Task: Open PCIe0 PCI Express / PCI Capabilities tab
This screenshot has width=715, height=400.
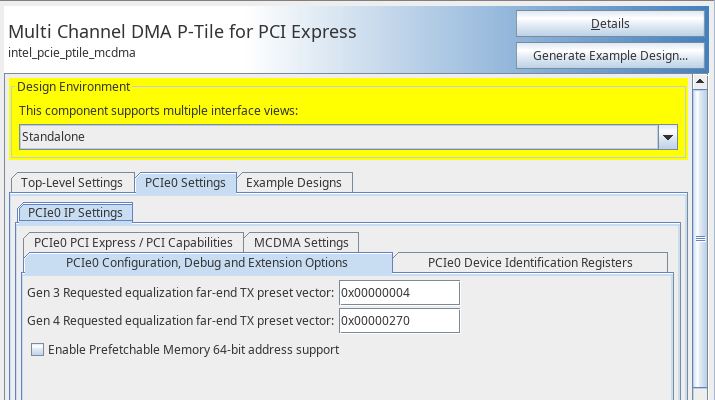Action: (x=133, y=242)
